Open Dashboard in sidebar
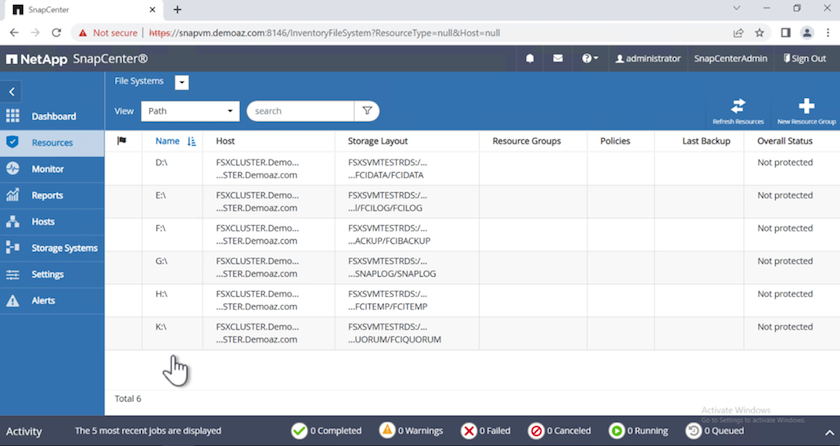Screen dimensions: 840x446 (x=53, y=117)
